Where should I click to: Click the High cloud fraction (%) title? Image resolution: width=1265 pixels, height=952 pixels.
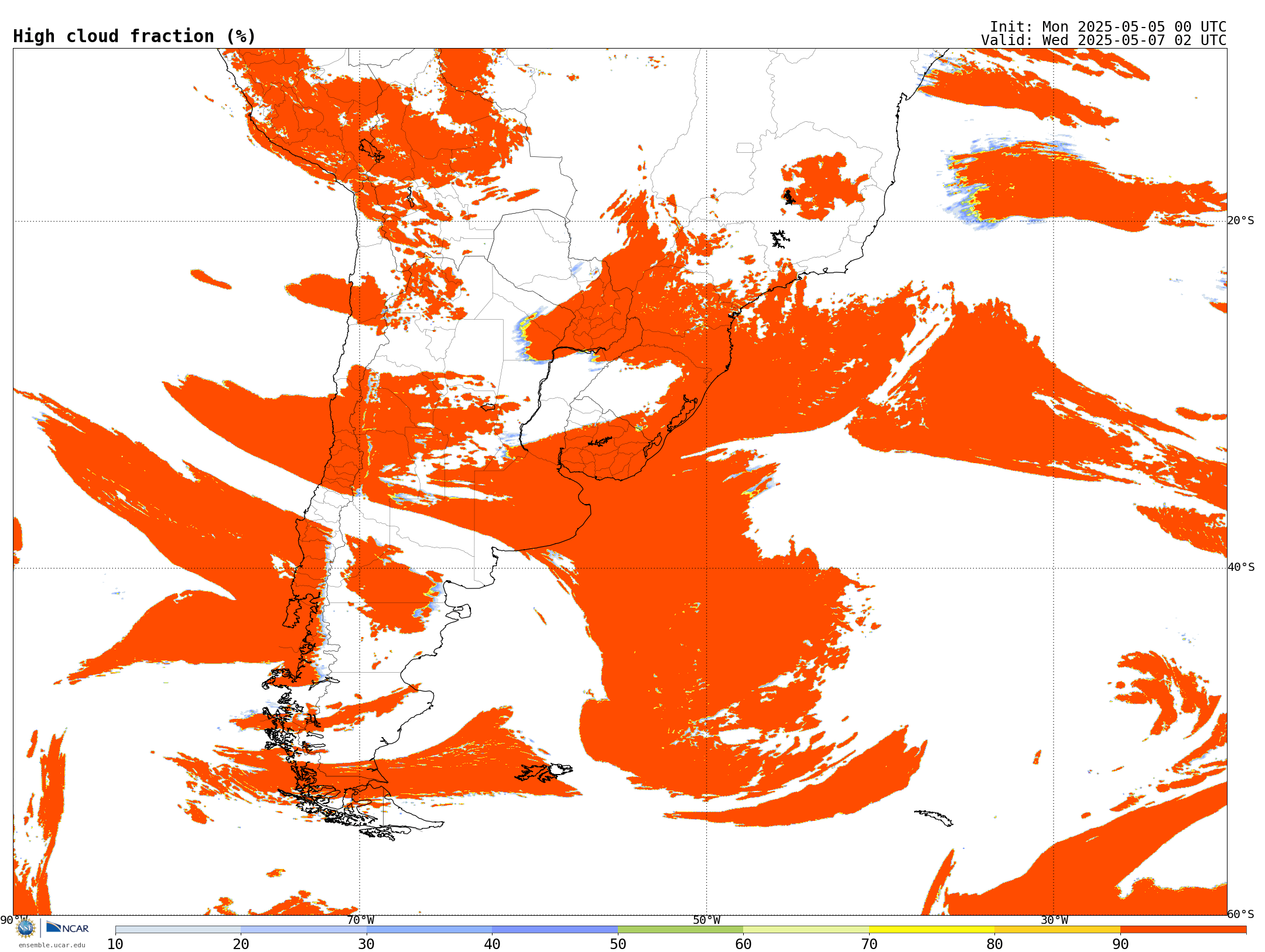click(135, 36)
